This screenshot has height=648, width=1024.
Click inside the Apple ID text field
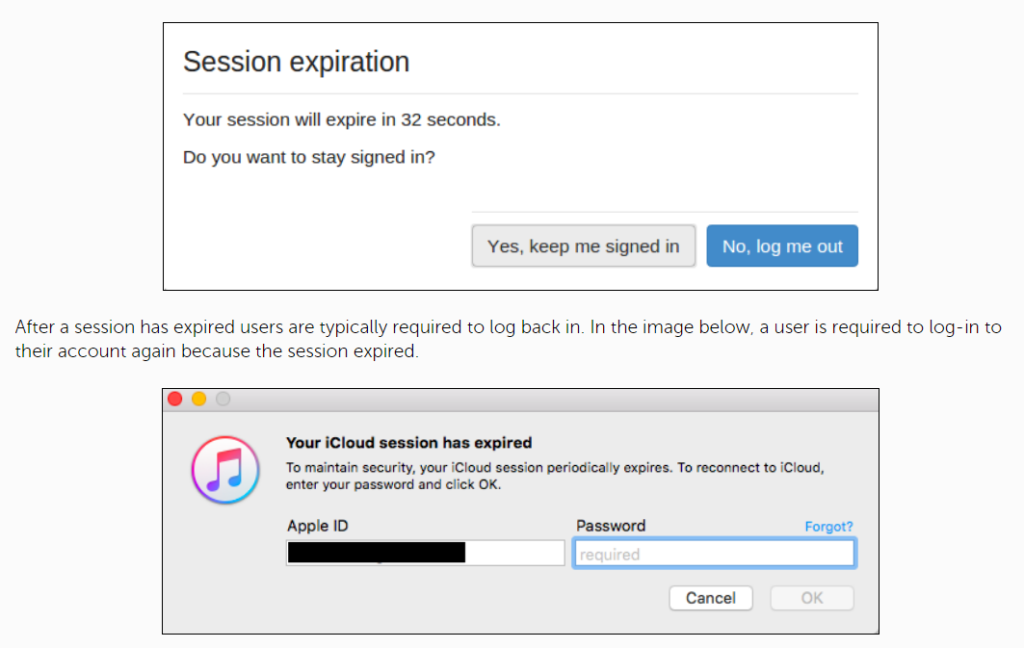[515, 553]
